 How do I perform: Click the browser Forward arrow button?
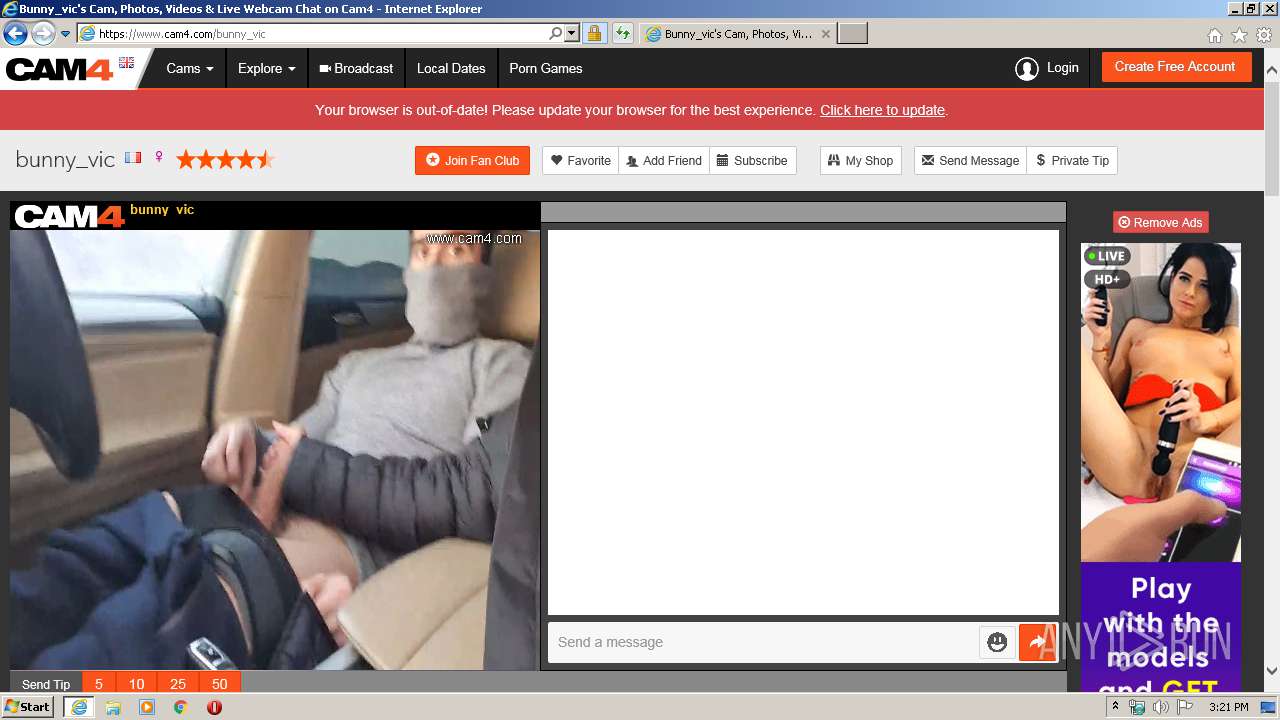(43, 34)
